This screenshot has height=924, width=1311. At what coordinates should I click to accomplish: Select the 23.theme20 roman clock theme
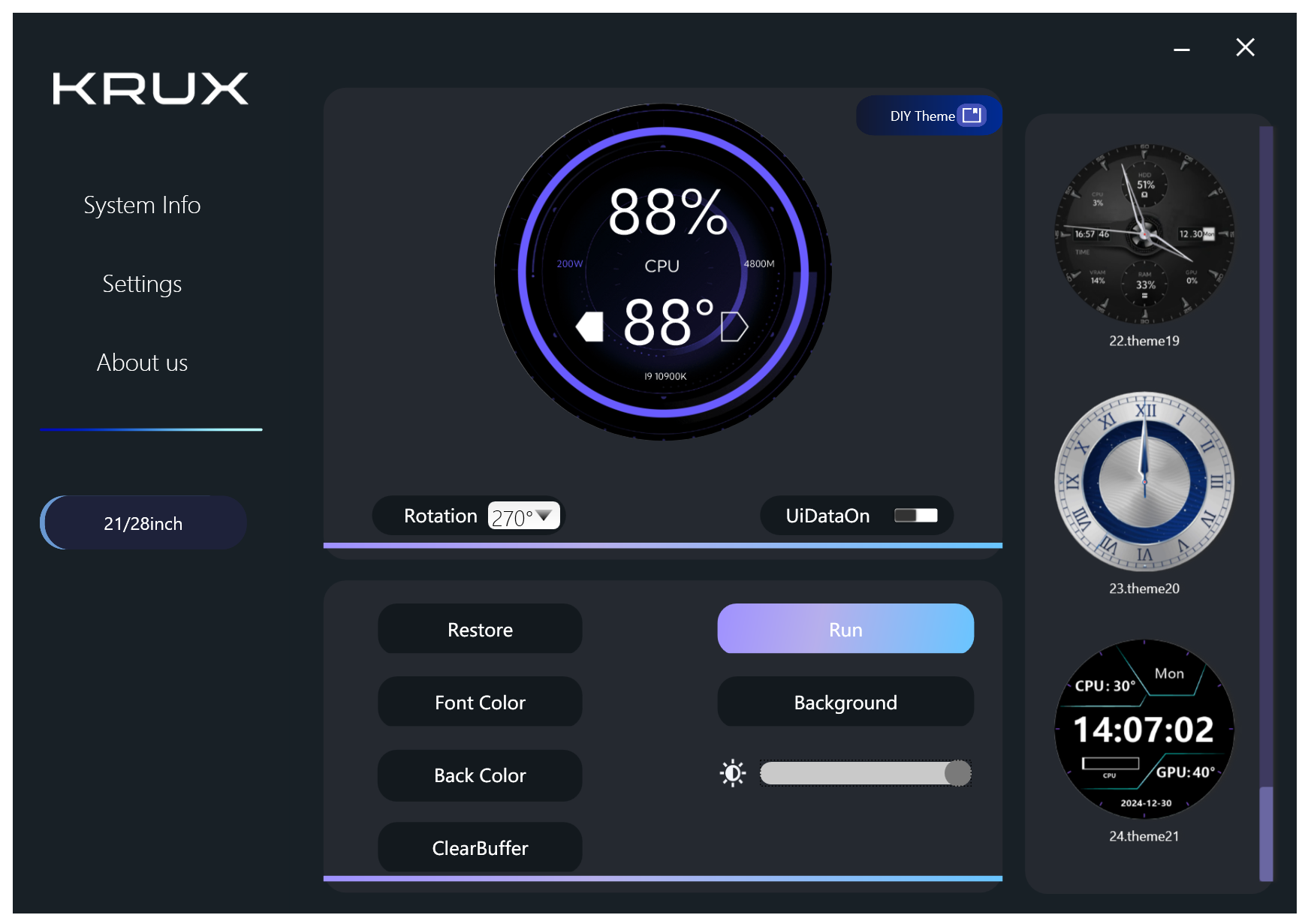coord(1144,482)
